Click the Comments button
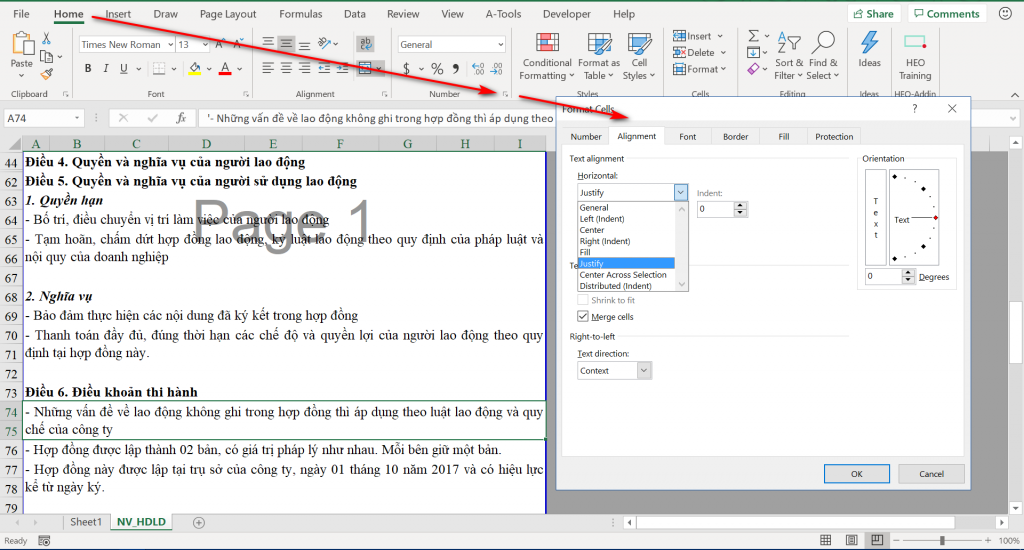1024x550 pixels. 946,14
